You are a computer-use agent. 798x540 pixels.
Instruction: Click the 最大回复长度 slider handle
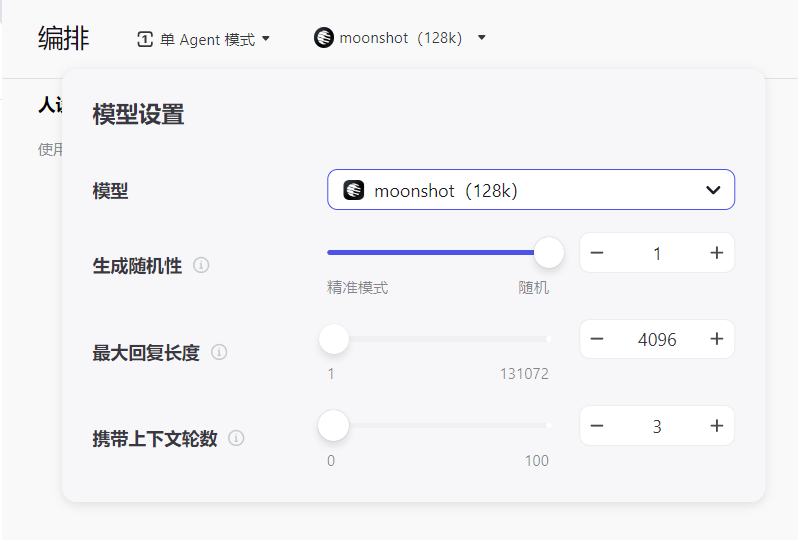tap(333, 339)
